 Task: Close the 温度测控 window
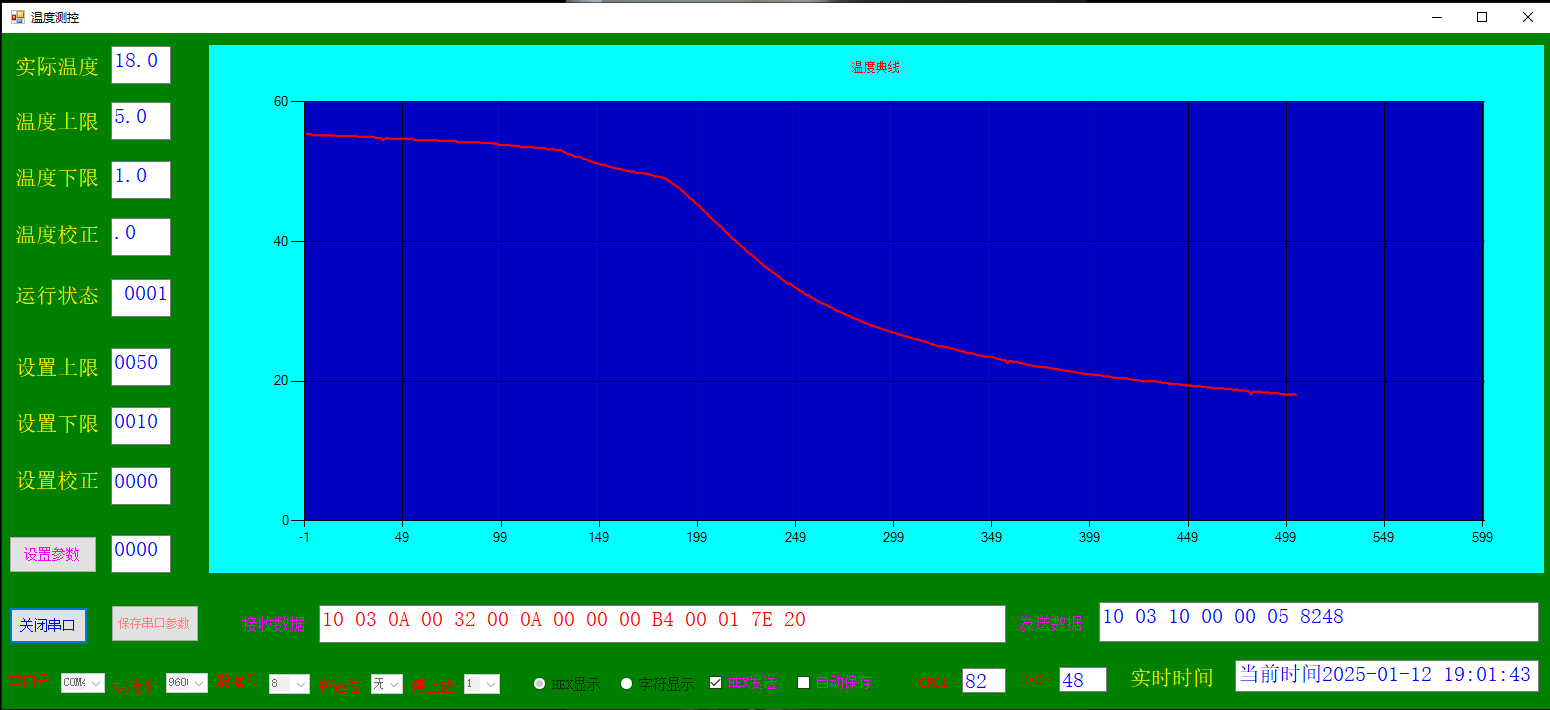pyautogui.click(x=1527, y=17)
